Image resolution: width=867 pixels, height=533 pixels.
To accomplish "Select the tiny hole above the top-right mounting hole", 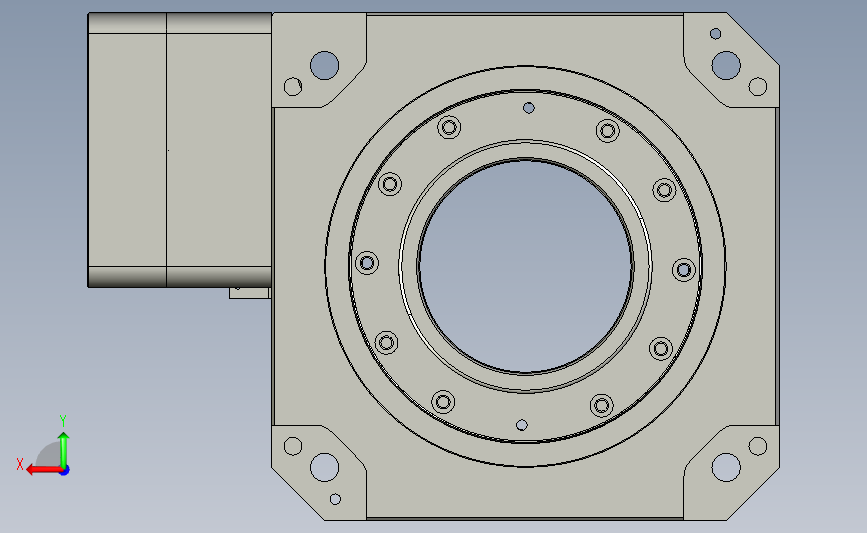I will pyautogui.click(x=715, y=34).
